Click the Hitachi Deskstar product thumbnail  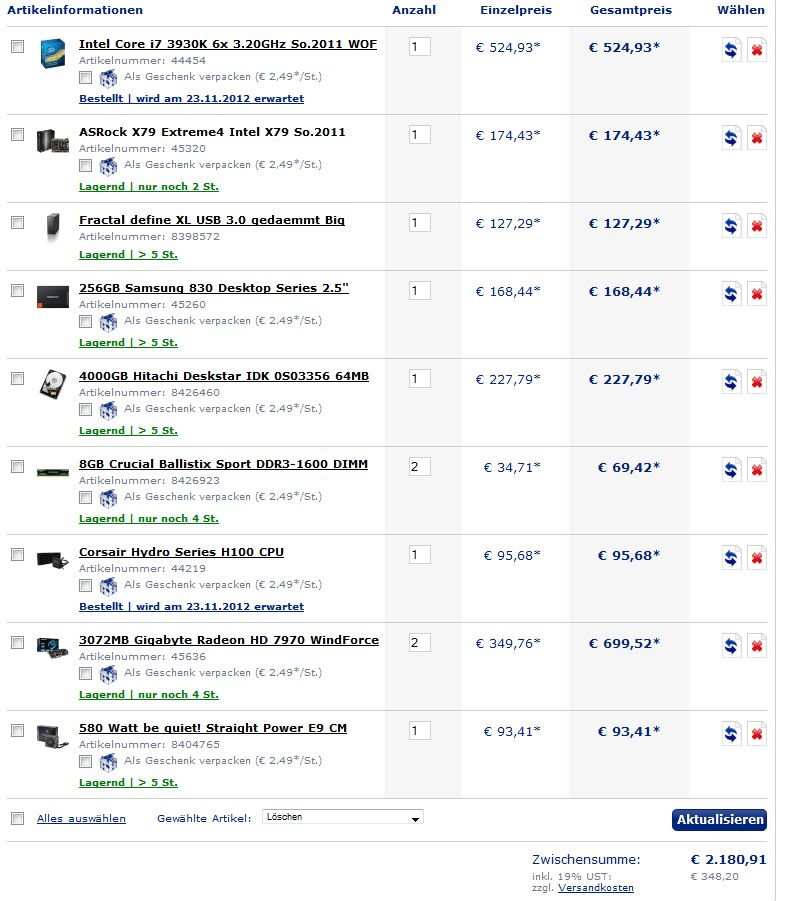(x=53, y=385)
